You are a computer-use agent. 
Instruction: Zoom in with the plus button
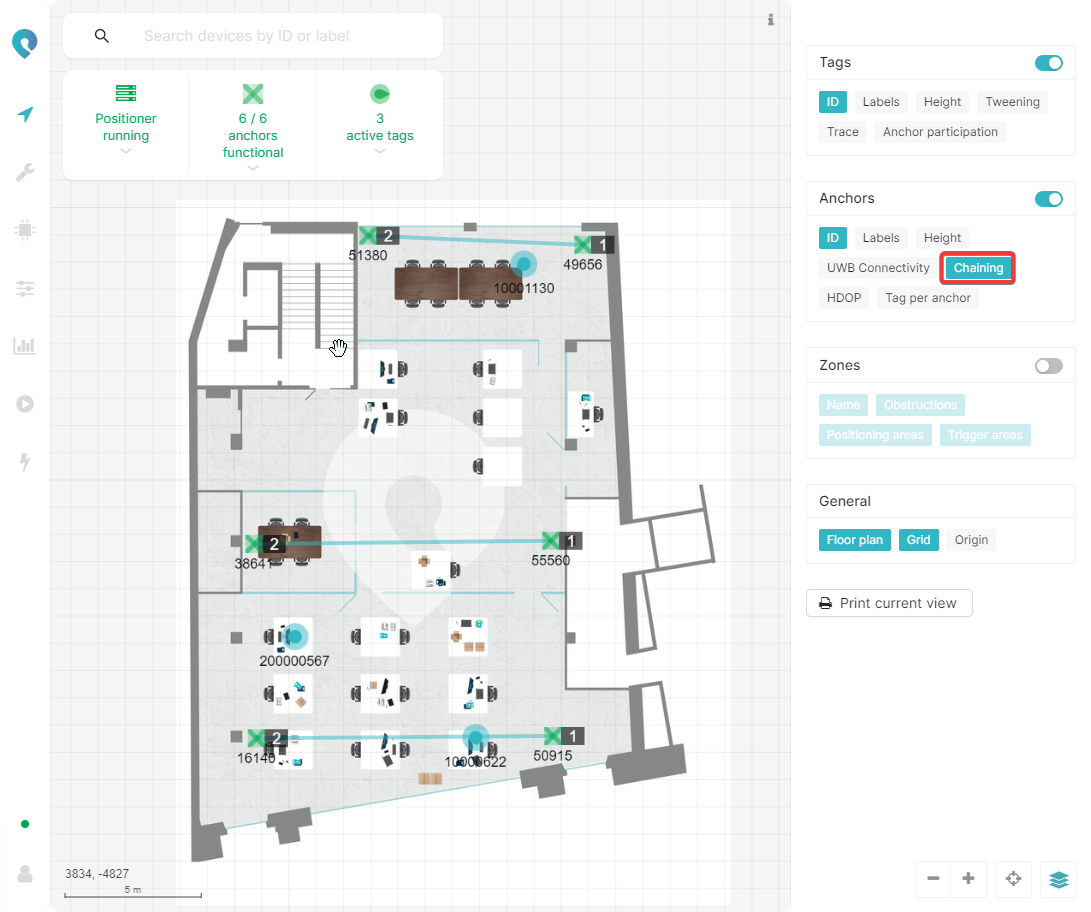click(x=968, y=879)
